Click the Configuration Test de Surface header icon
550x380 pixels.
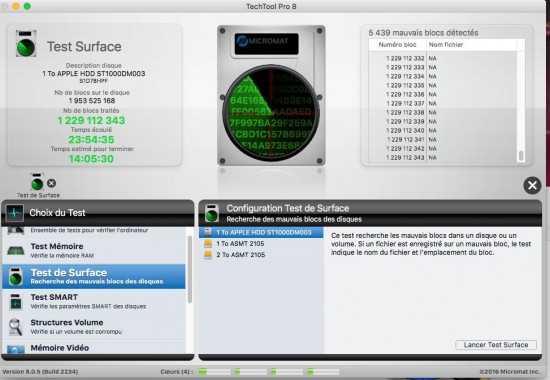pos(212,213)
